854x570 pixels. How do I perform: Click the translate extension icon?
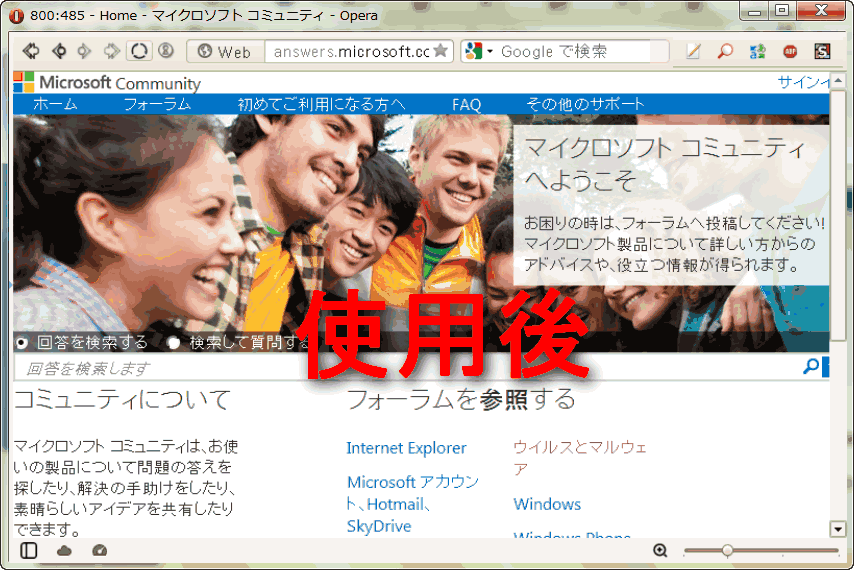758,52
